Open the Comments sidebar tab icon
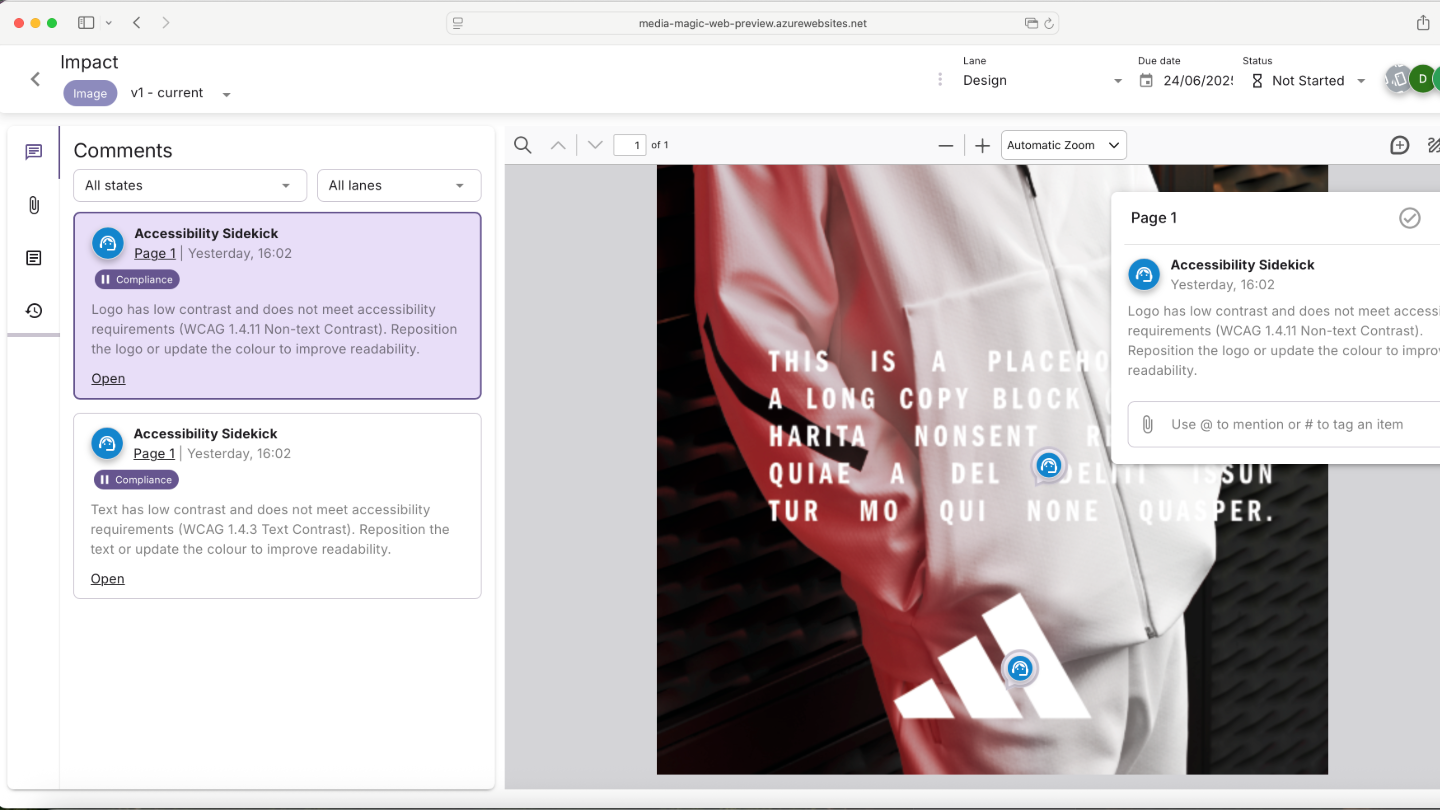The width and height of the screenshot is (1440, 810). tap(34, 152)
